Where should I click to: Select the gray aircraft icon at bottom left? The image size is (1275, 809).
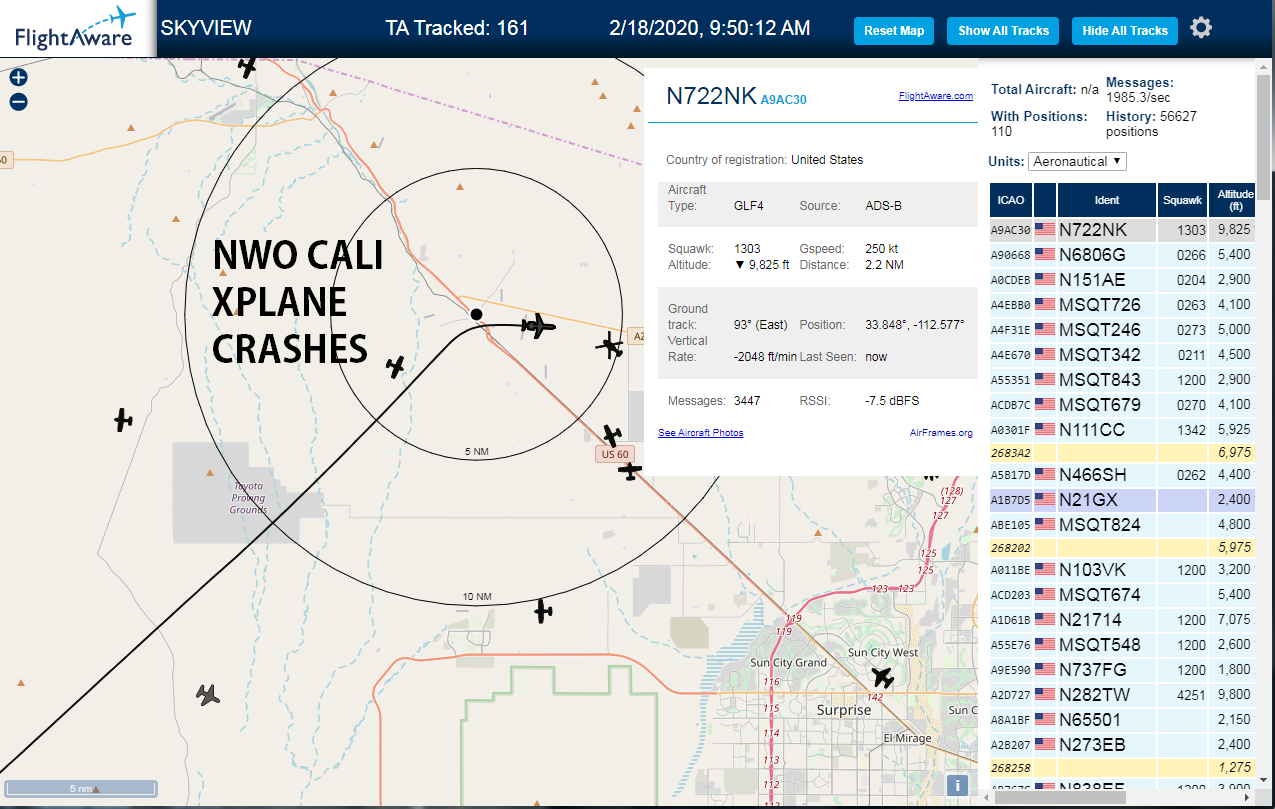207,694
